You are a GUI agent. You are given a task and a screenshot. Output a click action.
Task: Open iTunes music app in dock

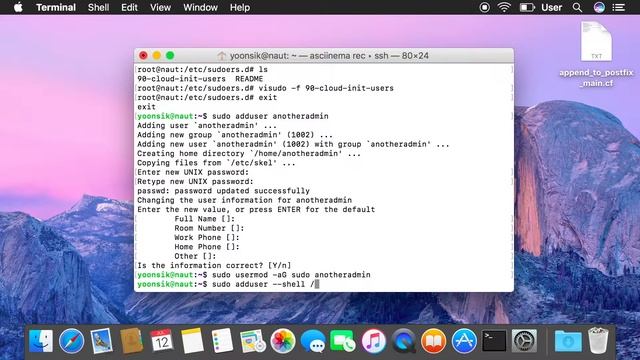point(373,340)
